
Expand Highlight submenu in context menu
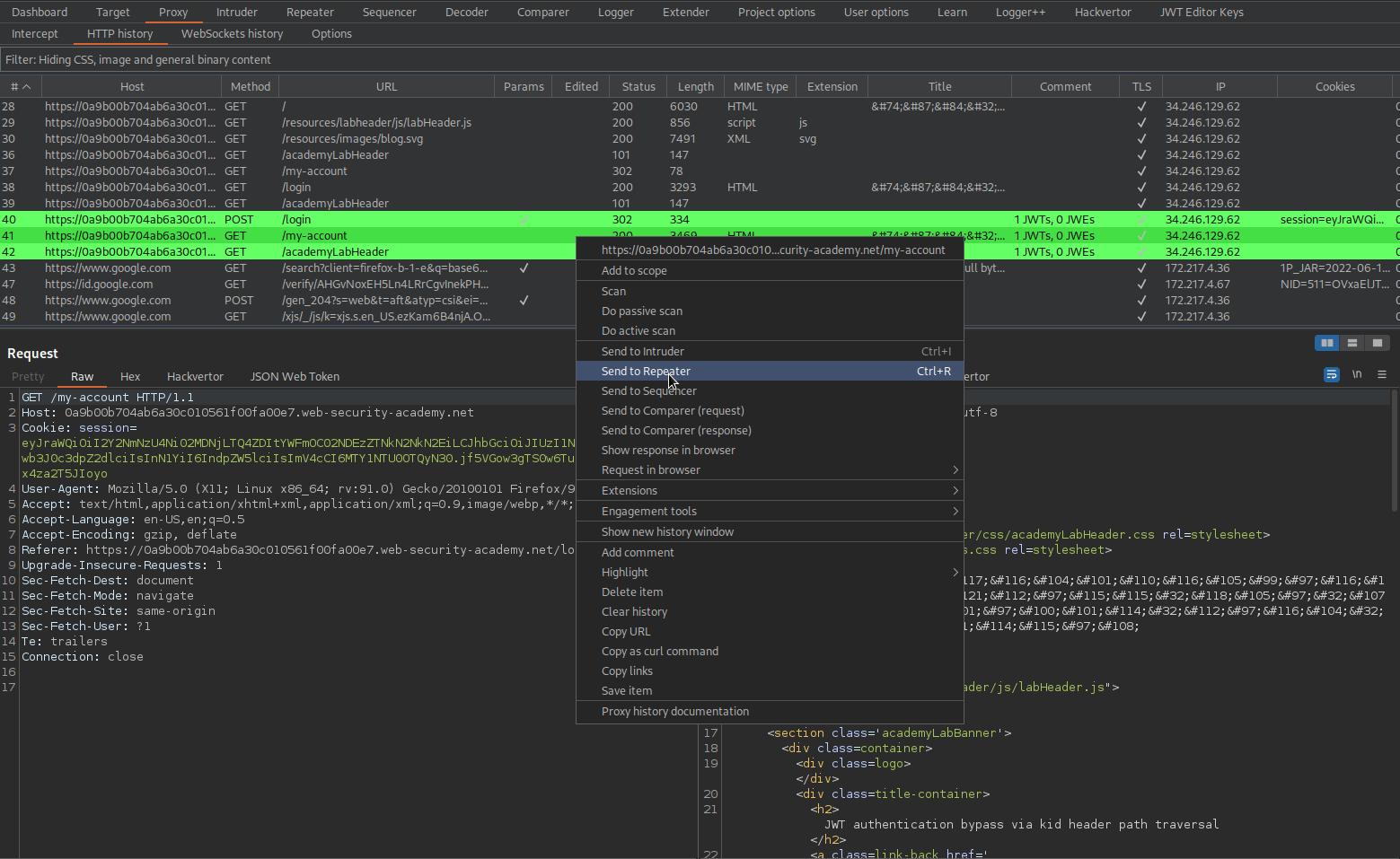tap(770, 573)
